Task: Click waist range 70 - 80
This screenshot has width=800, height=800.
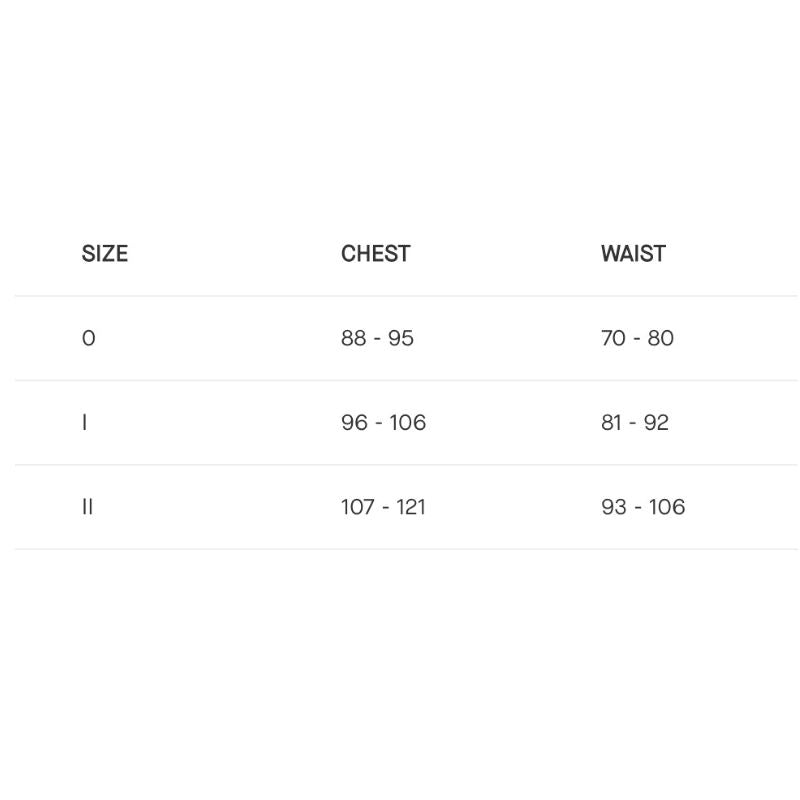Action: [x=637, y=338]
